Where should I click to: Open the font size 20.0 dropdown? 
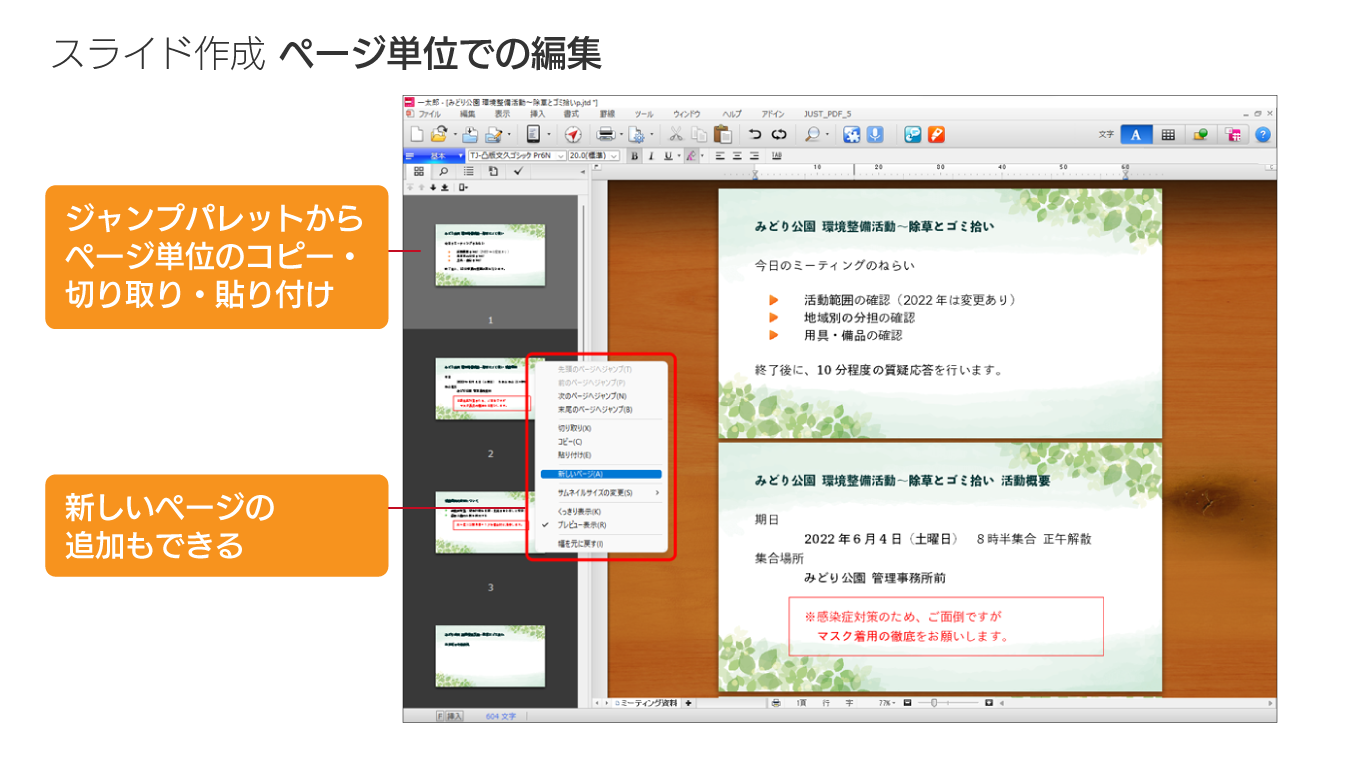tap(594, 156)
